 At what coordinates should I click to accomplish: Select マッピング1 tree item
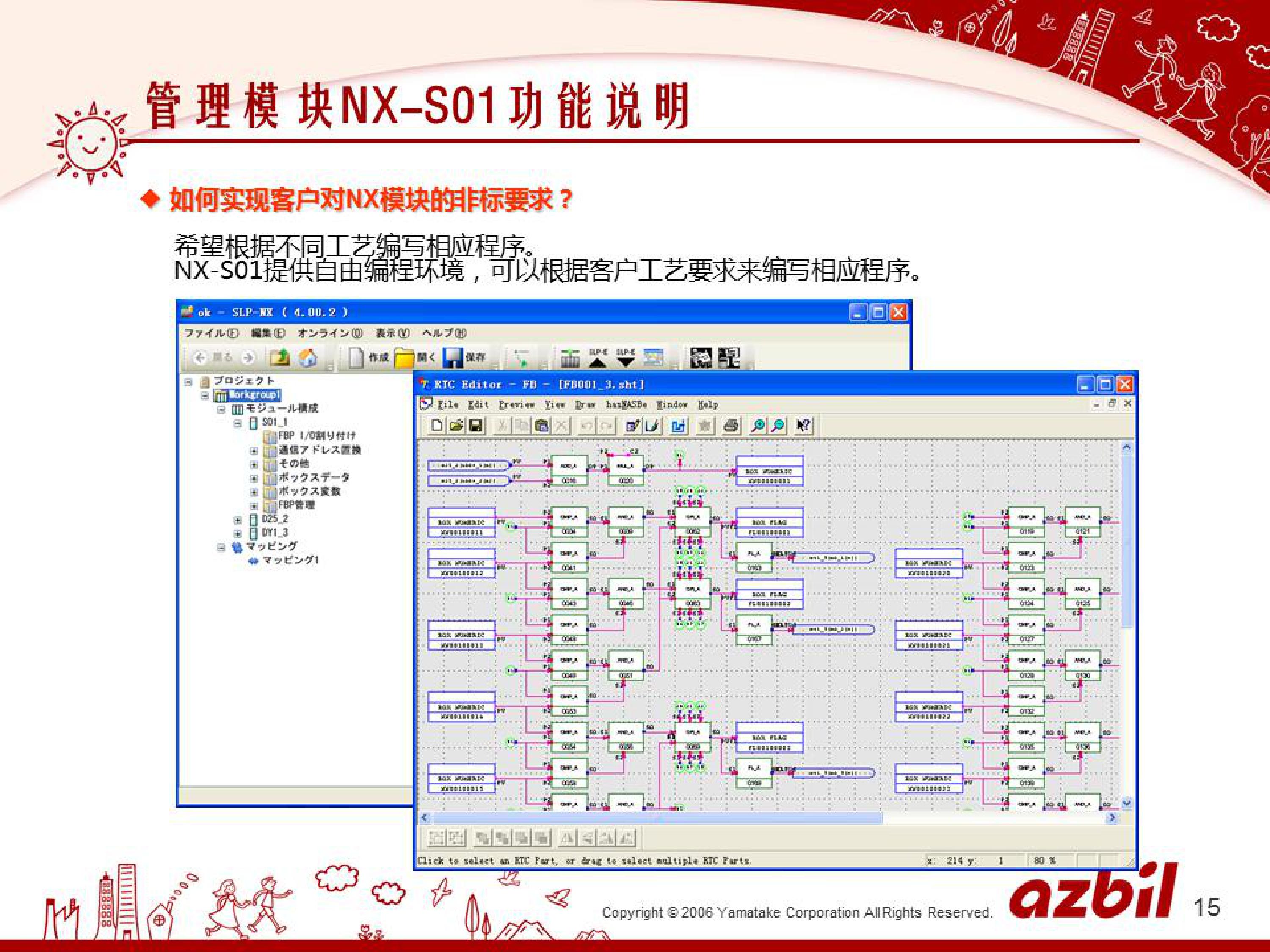pyautogui.click(x=290, y=560)
